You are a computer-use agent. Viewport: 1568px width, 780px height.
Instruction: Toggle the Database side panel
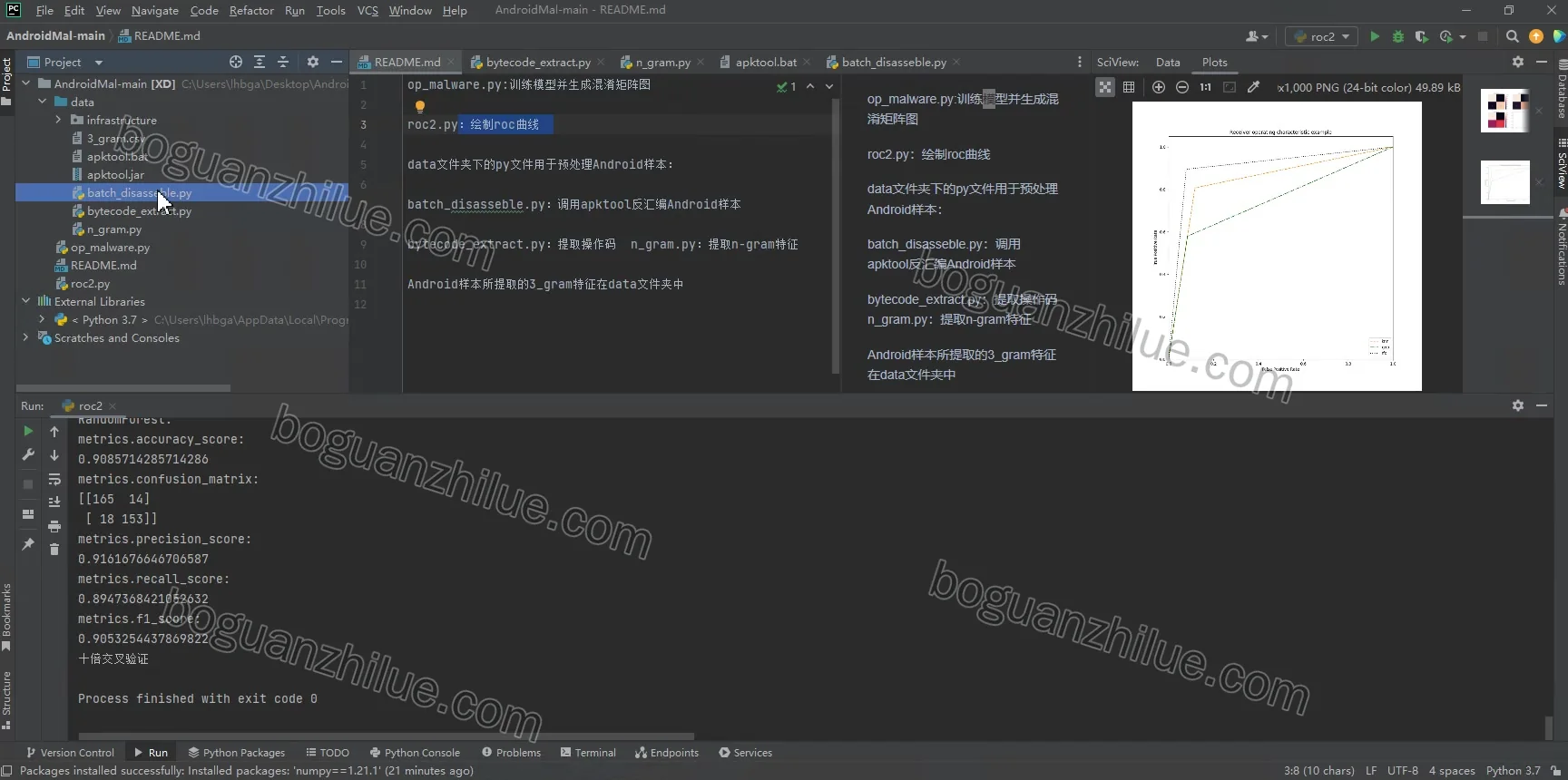point(1562,90)
